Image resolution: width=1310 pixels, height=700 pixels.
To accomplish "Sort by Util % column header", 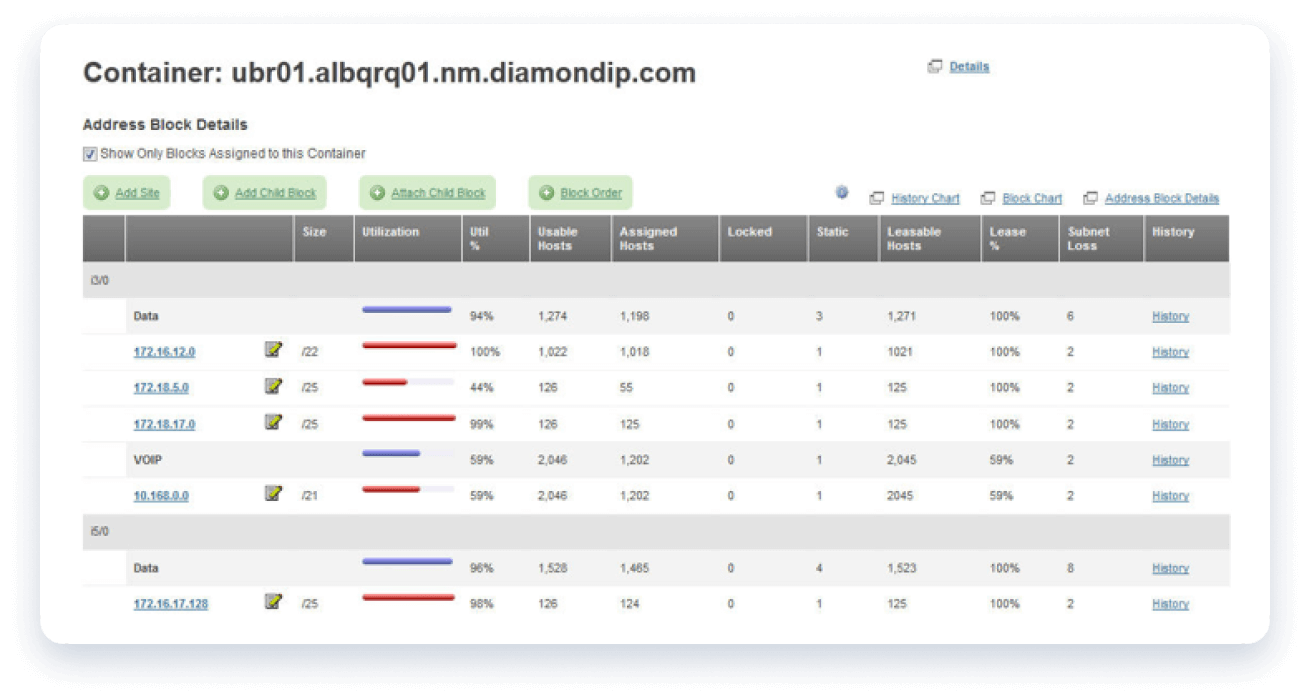I will pos(479,239).
